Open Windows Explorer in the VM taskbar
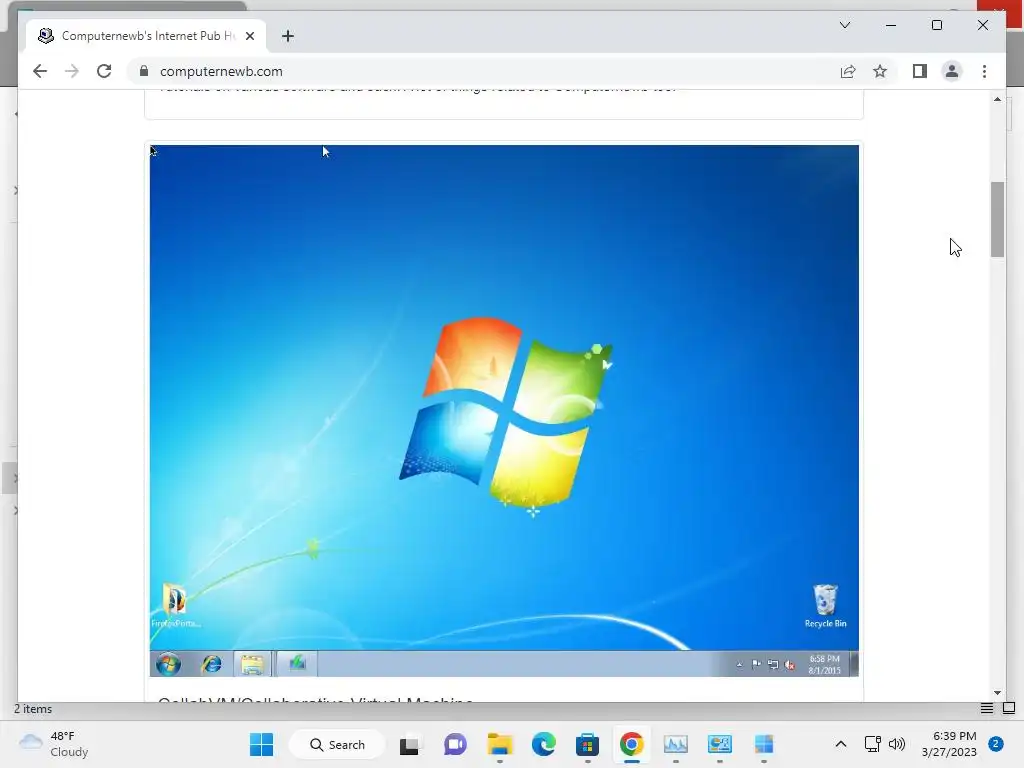1024x768 pixels. (x=252, y=664)
